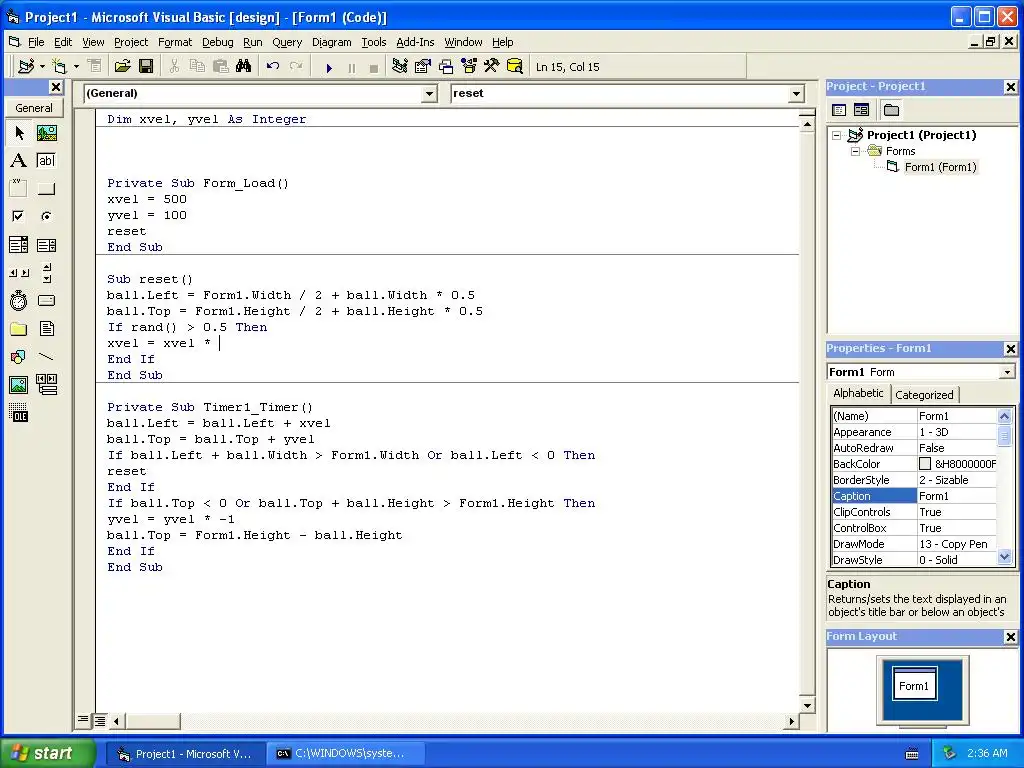Viewport: 1024px width, 768px height.
Task: Click View Code in the Project panel
Action: [839, 110]
